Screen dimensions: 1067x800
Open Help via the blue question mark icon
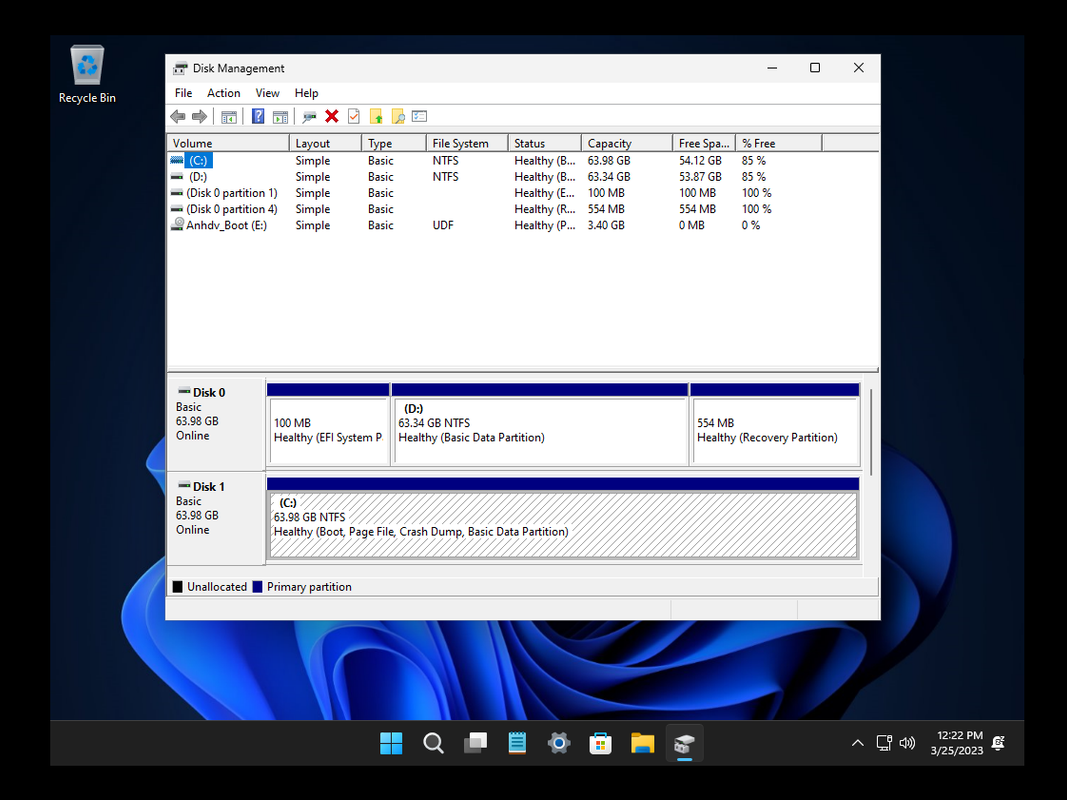[258, 116]
